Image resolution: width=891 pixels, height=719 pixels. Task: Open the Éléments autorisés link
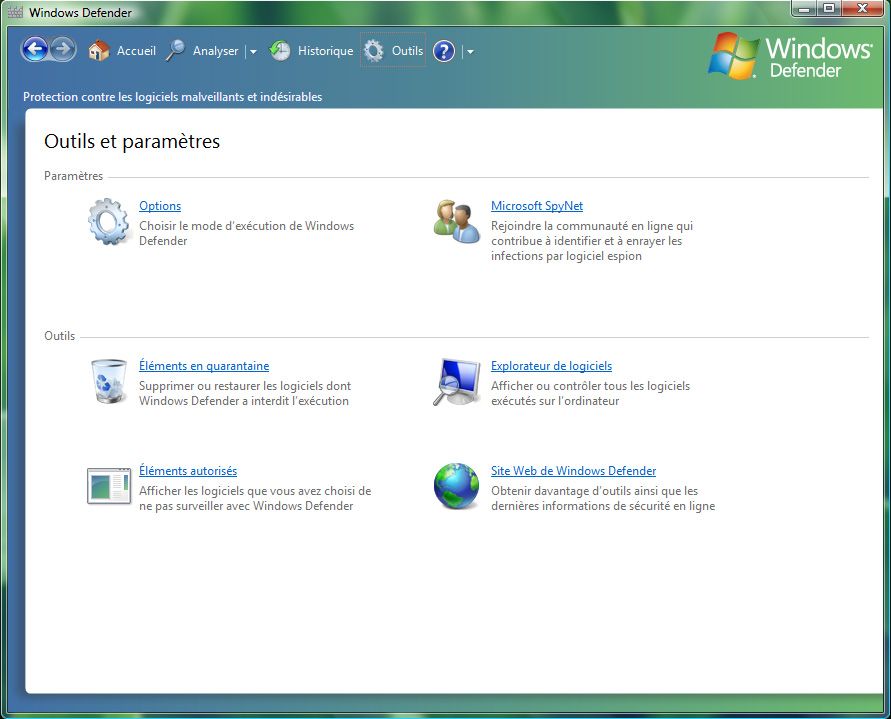188,471
